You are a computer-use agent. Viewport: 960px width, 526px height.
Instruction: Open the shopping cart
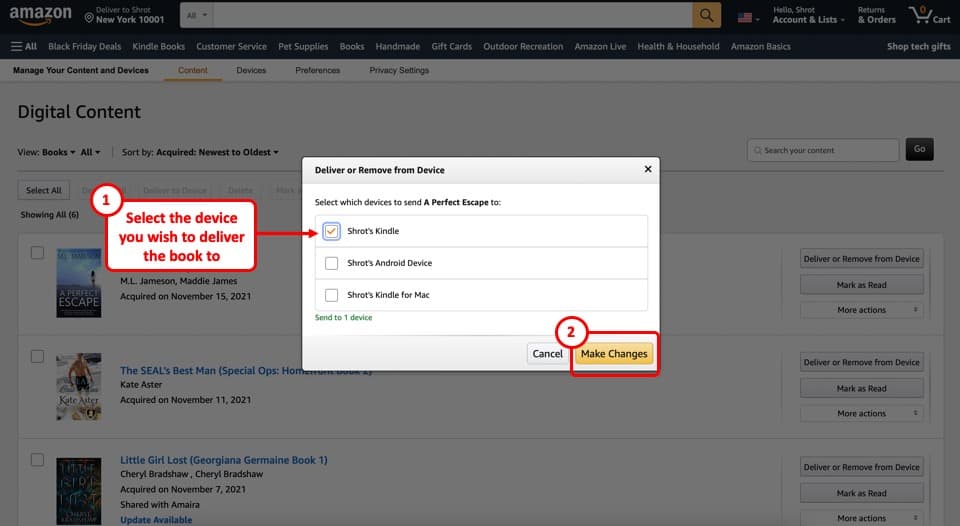click(x=929, y=15)
